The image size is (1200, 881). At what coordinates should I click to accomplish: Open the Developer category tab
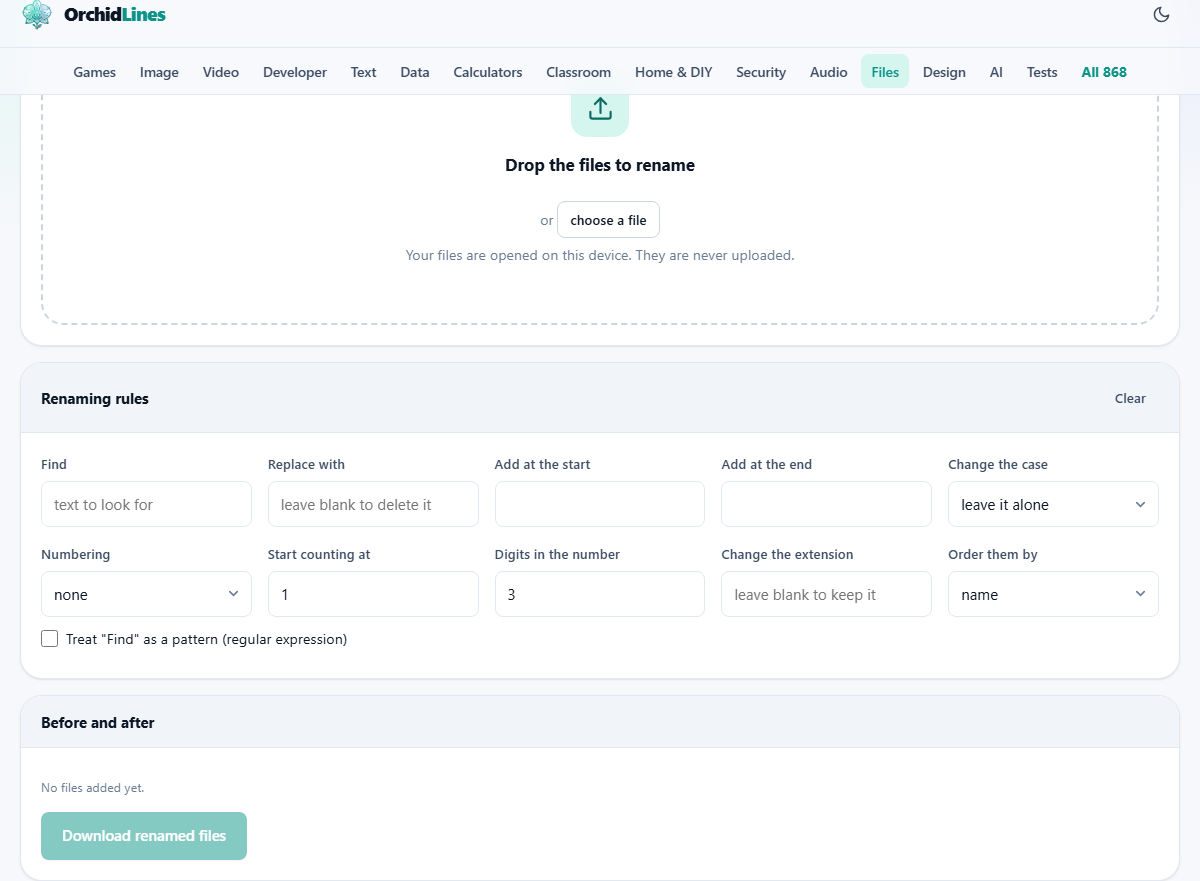click(x=295, y=72)
